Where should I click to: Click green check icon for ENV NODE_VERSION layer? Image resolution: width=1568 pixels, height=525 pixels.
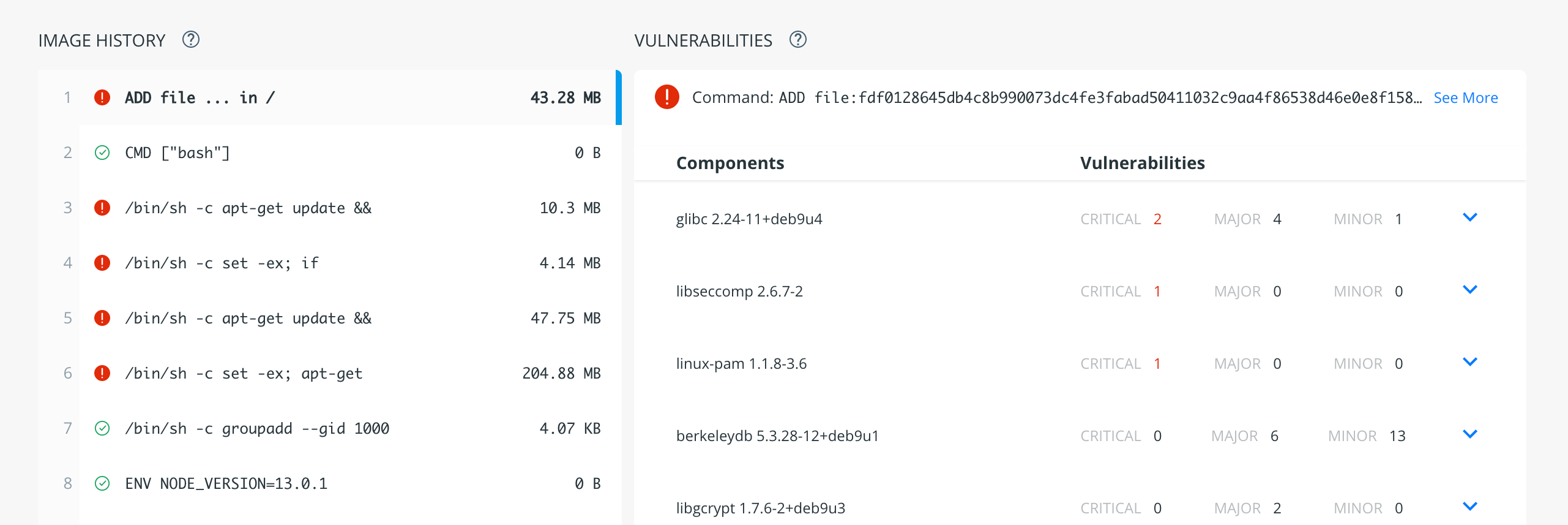[x=102, y=483]
